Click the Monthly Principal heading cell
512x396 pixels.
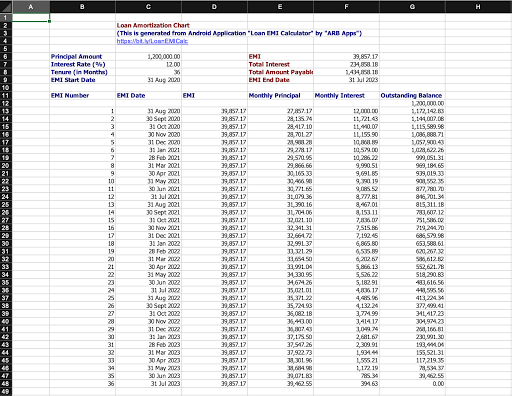280,96
